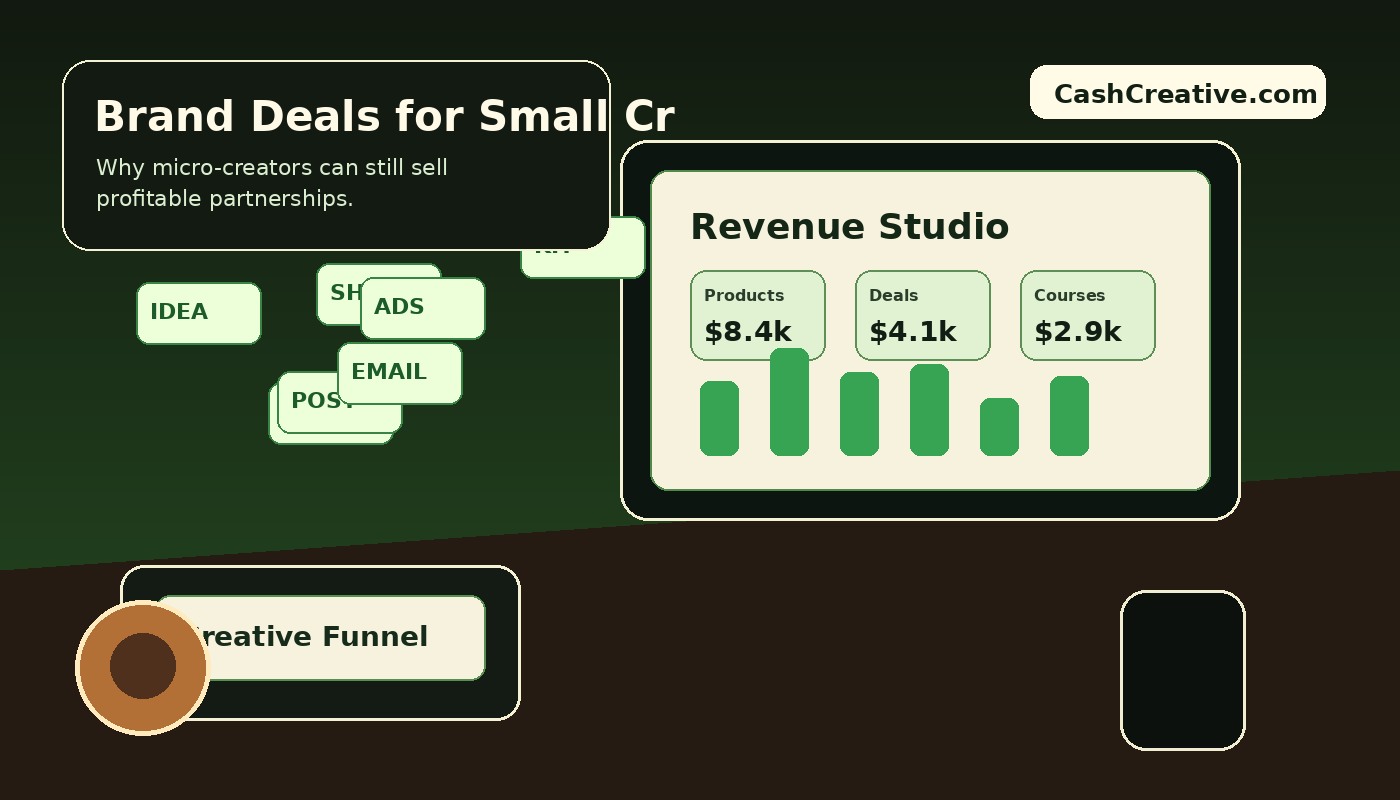
Task: Select the EMAIL tag card
Action: pyautogui.click(x=400, y=373)
